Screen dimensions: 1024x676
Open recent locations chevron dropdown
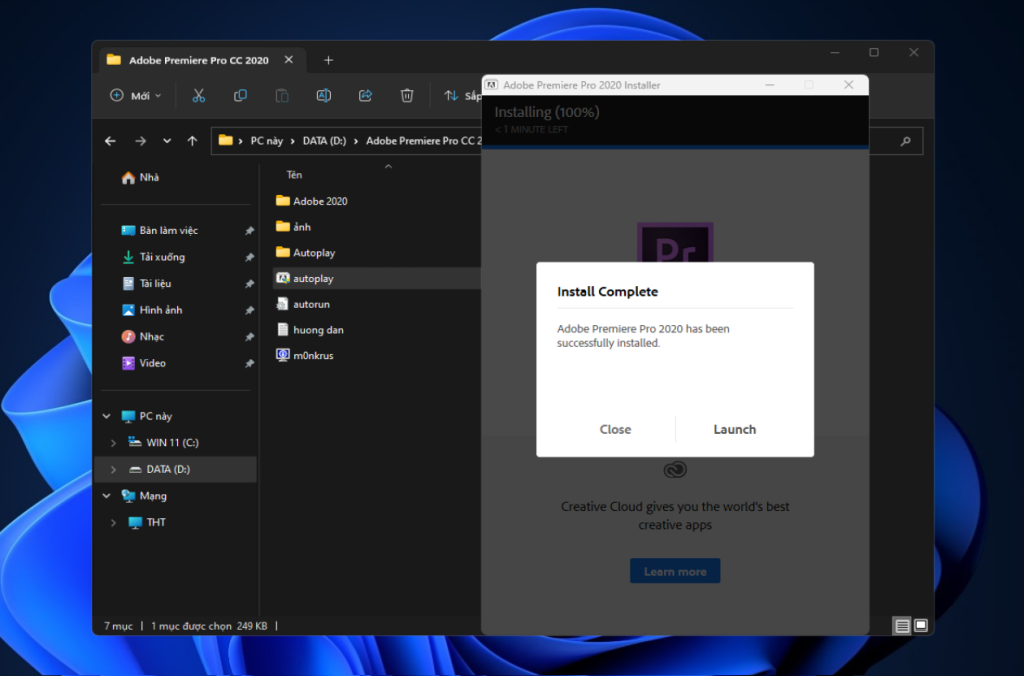(167, 140)
